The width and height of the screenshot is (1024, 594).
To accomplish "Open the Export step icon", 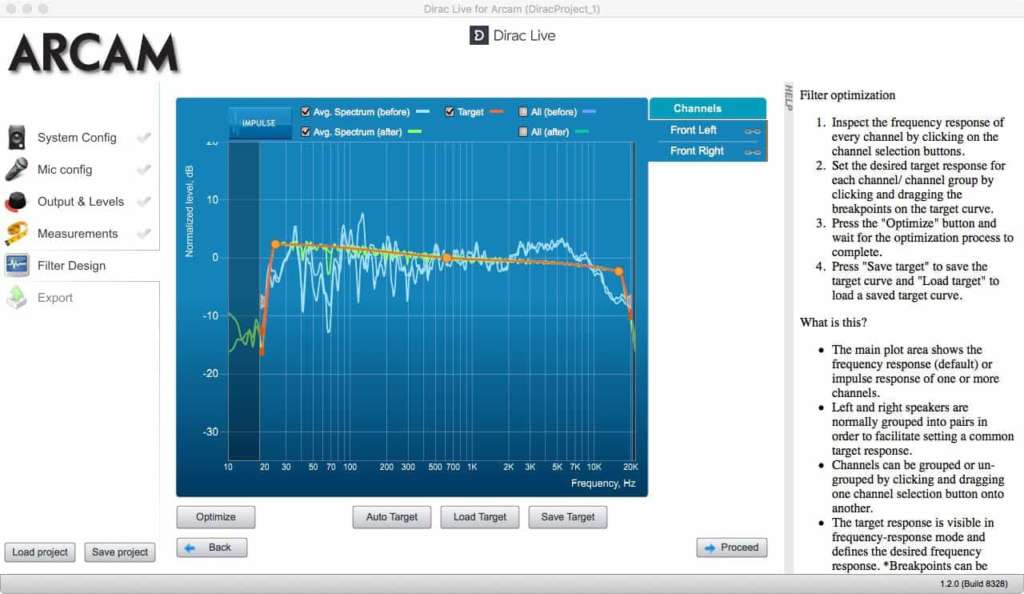I will [16, 297].
